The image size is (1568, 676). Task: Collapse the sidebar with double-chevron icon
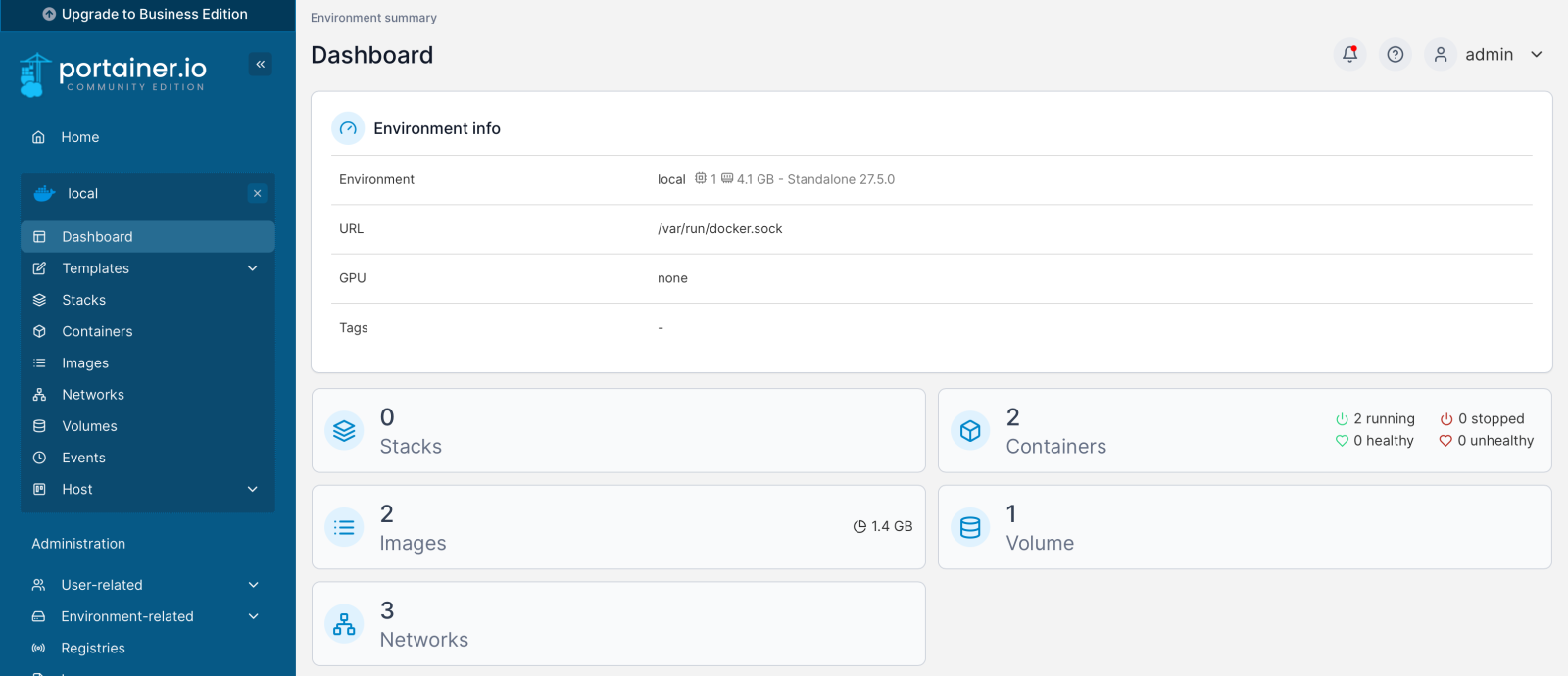point(261,65)
